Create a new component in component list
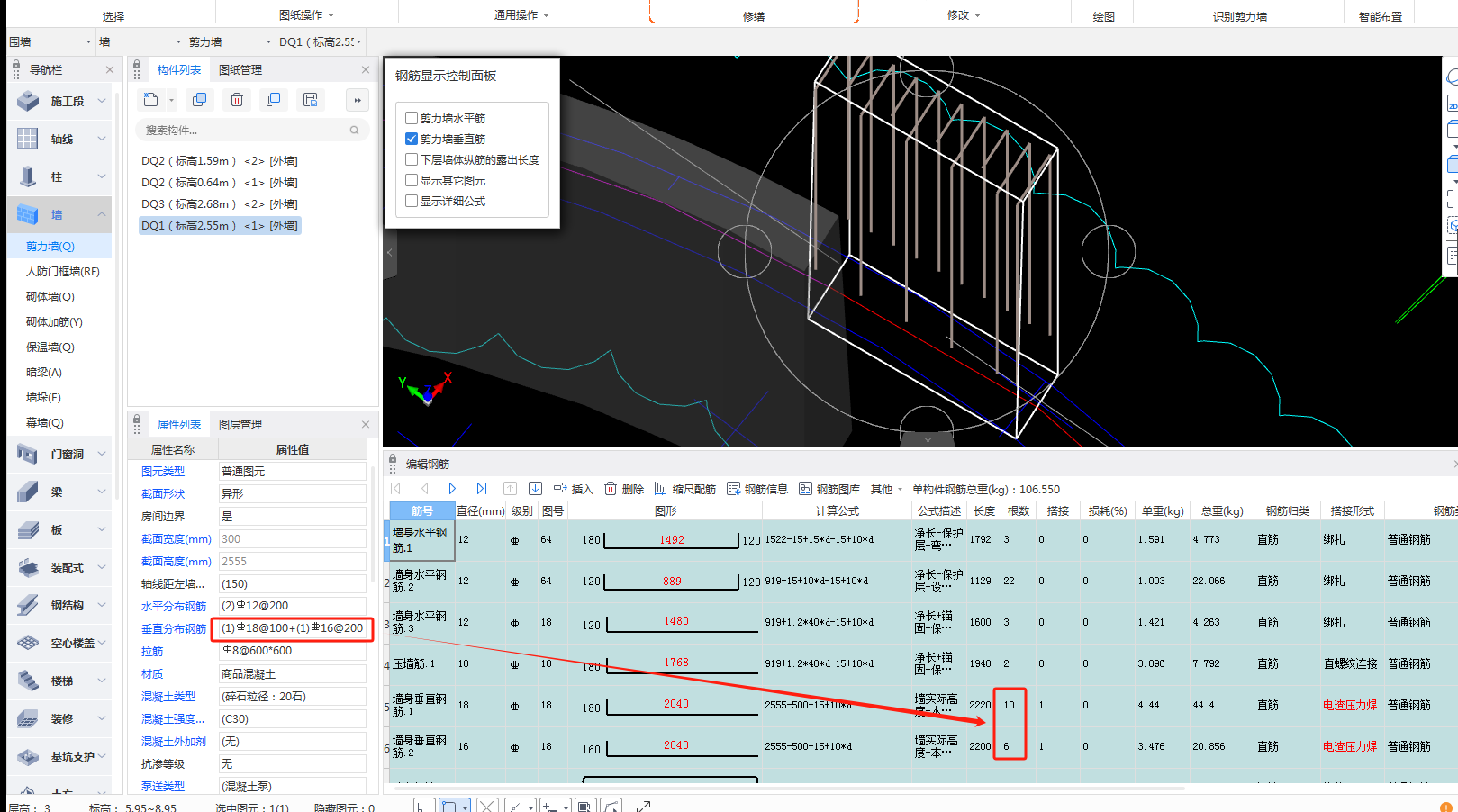1458x812 pixels. [x=150, y=100]
